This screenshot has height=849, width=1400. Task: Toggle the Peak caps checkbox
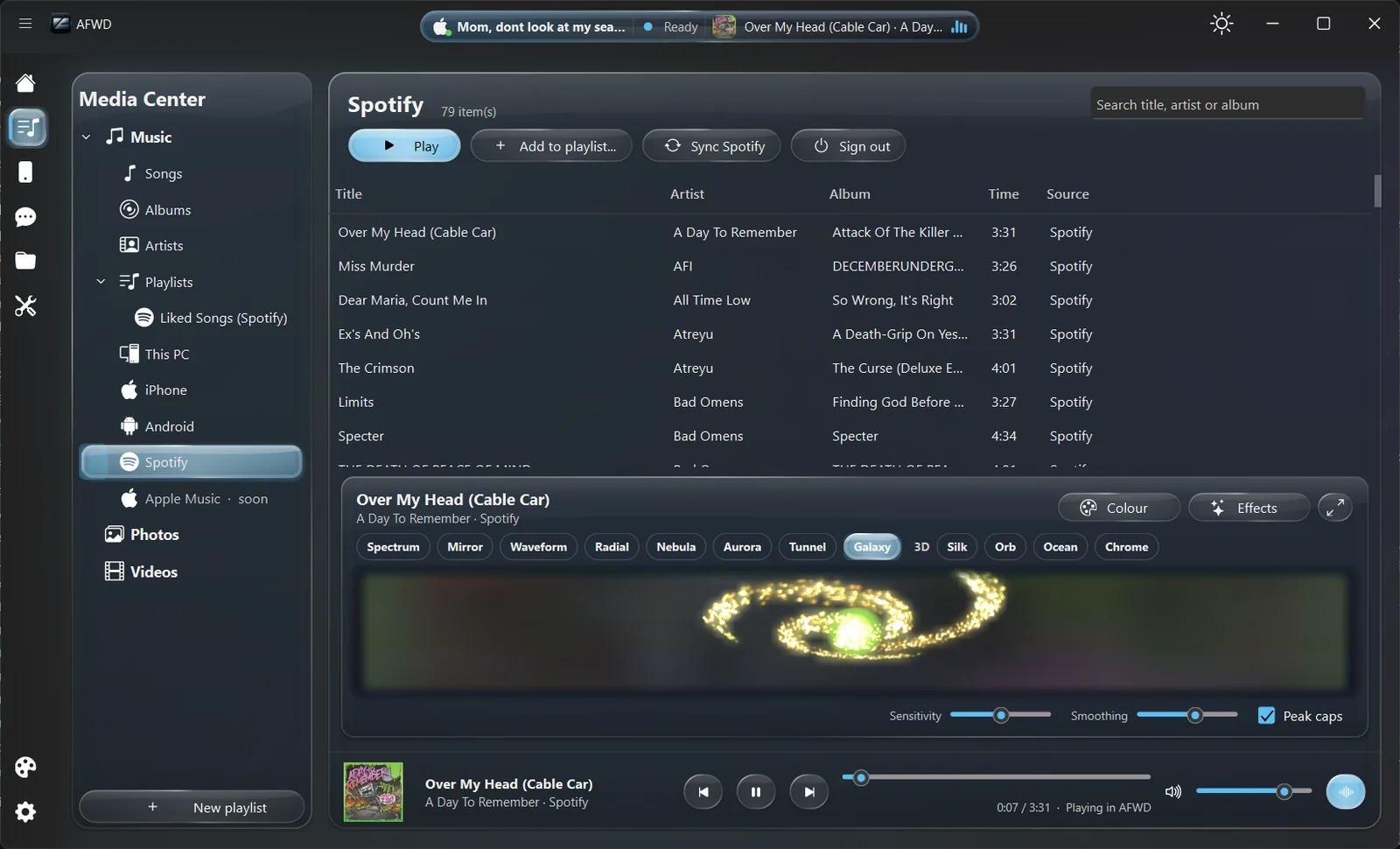pyautogui.click(x=1266, y=716)
